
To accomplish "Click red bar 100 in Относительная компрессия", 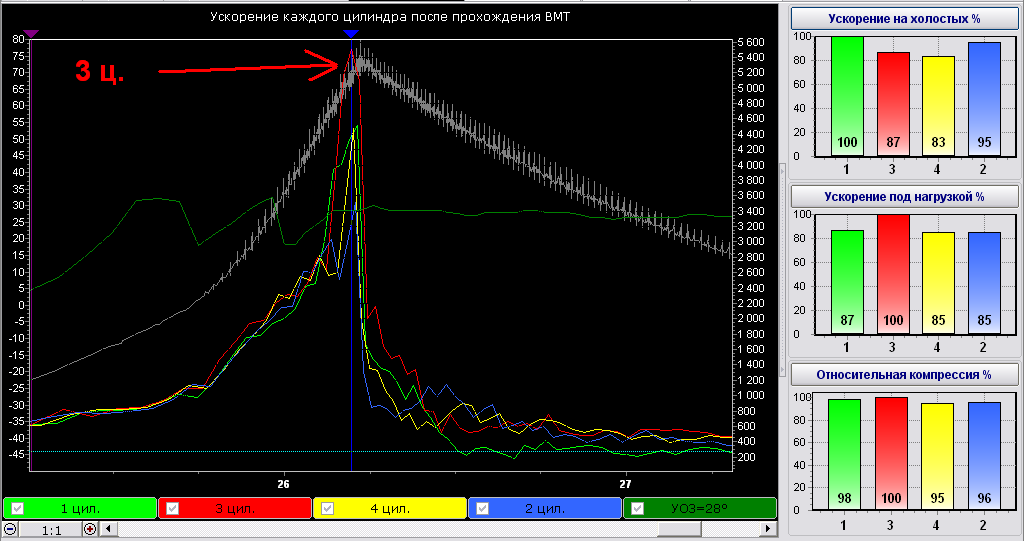I will tap(891, 454).
